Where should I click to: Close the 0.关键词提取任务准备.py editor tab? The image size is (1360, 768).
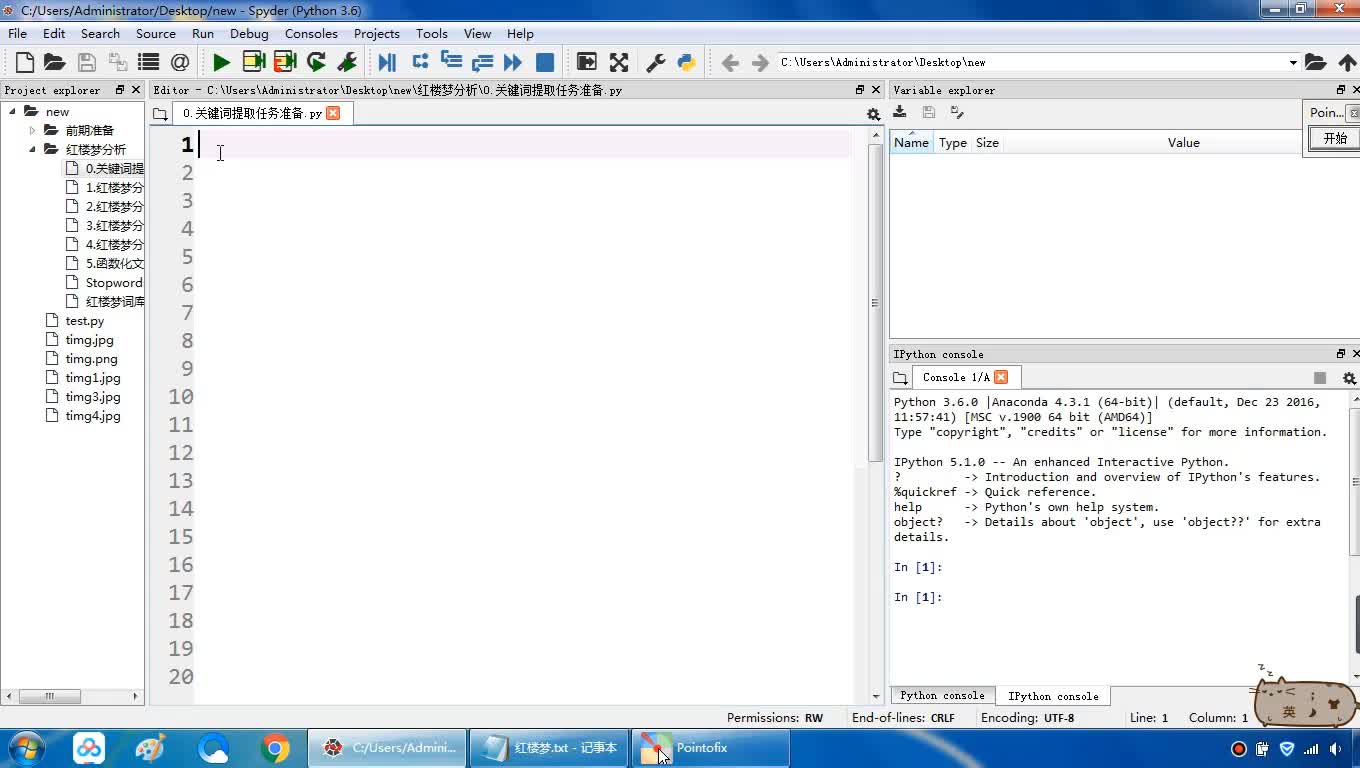point(333,113)
